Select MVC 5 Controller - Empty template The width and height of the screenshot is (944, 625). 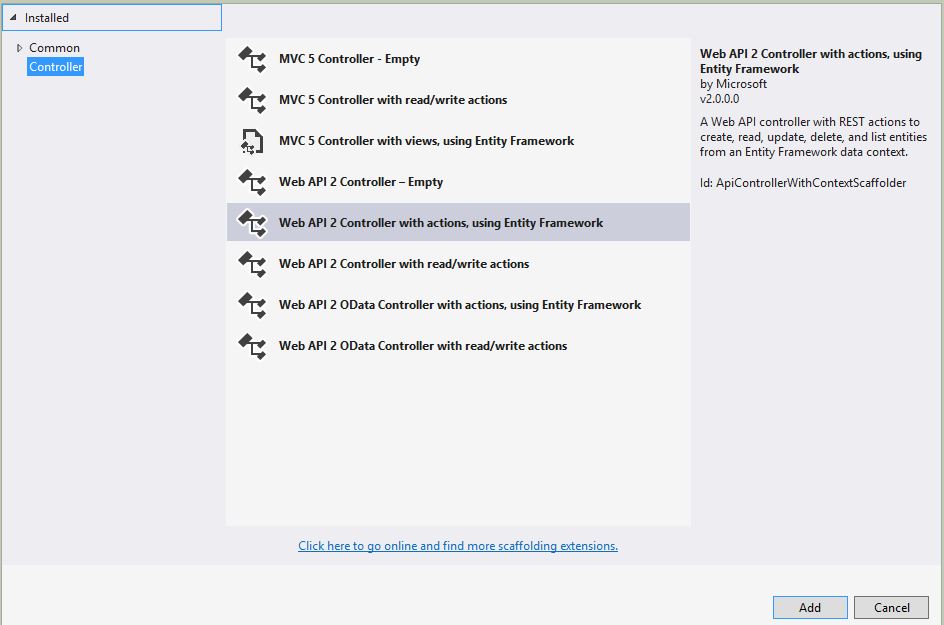point(458,59)
